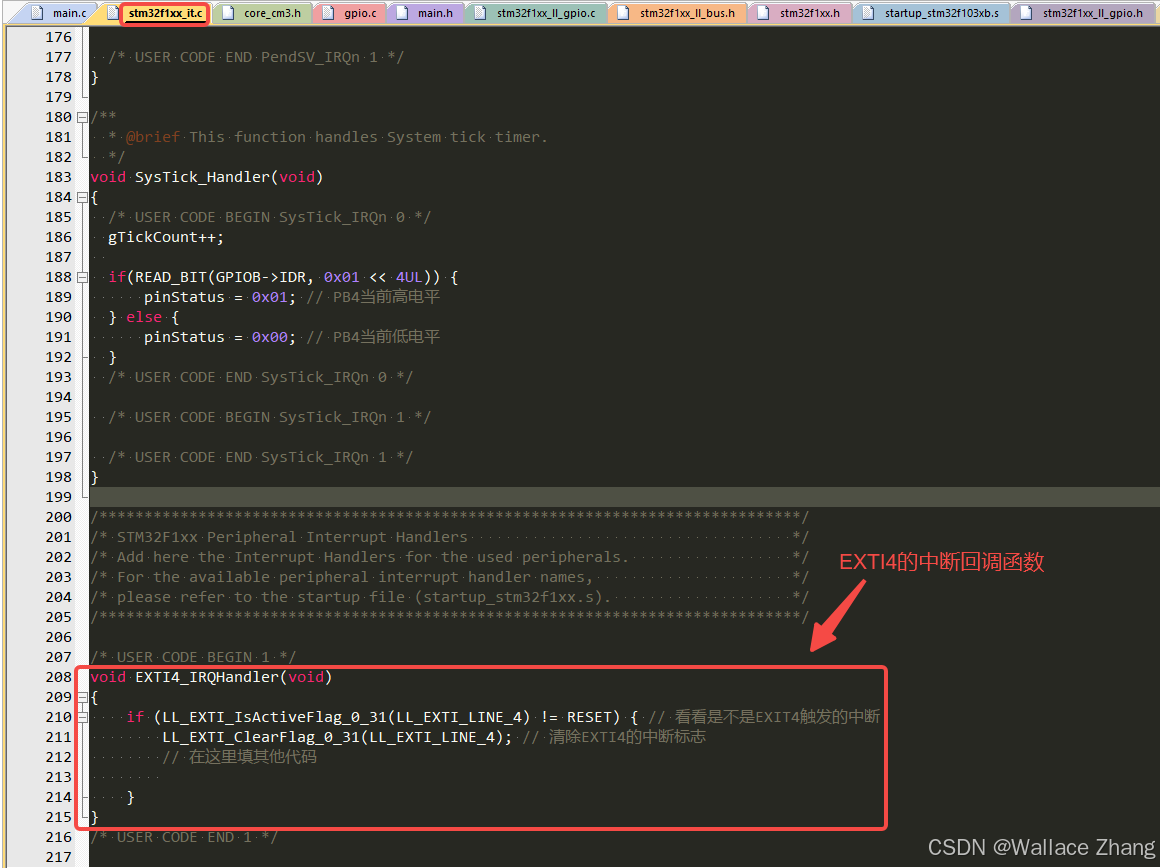This screenshot has width=1160, height=868.
Task: Click READ_BIT in line 188
Action: pyautogui.click(x=170, y=277)
